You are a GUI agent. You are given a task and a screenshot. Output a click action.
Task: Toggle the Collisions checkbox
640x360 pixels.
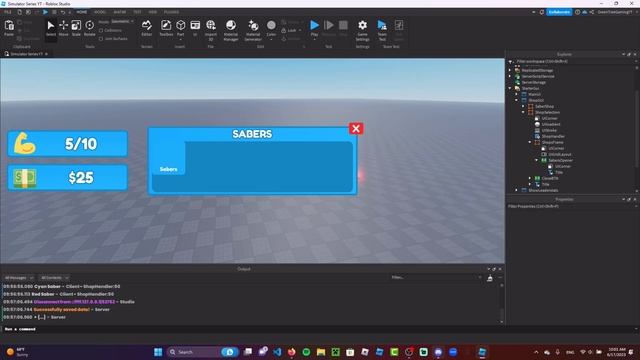tap(110, 30)
